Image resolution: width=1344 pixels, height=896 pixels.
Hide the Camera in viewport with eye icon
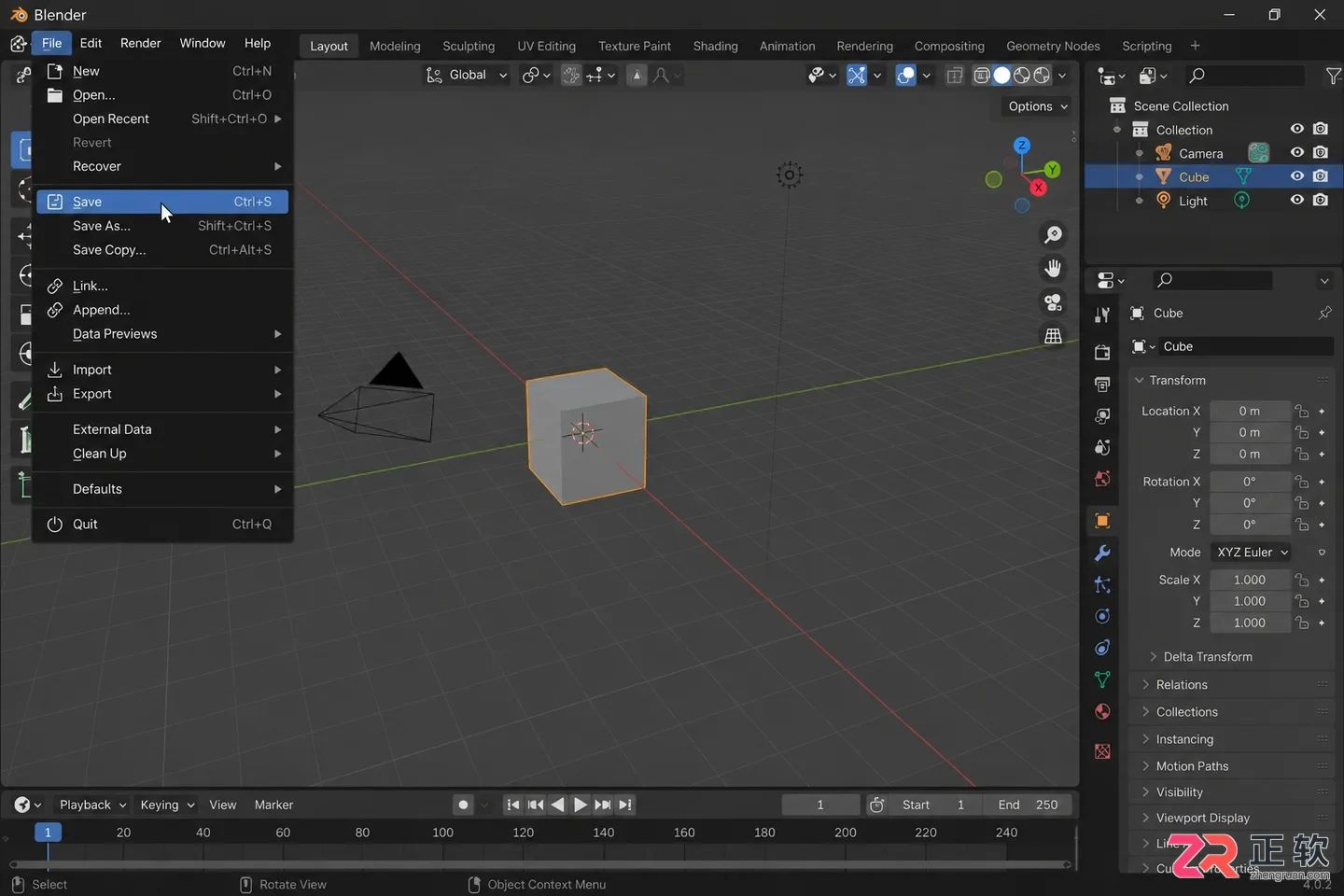pyautogui.click(x=1296, y=152)
